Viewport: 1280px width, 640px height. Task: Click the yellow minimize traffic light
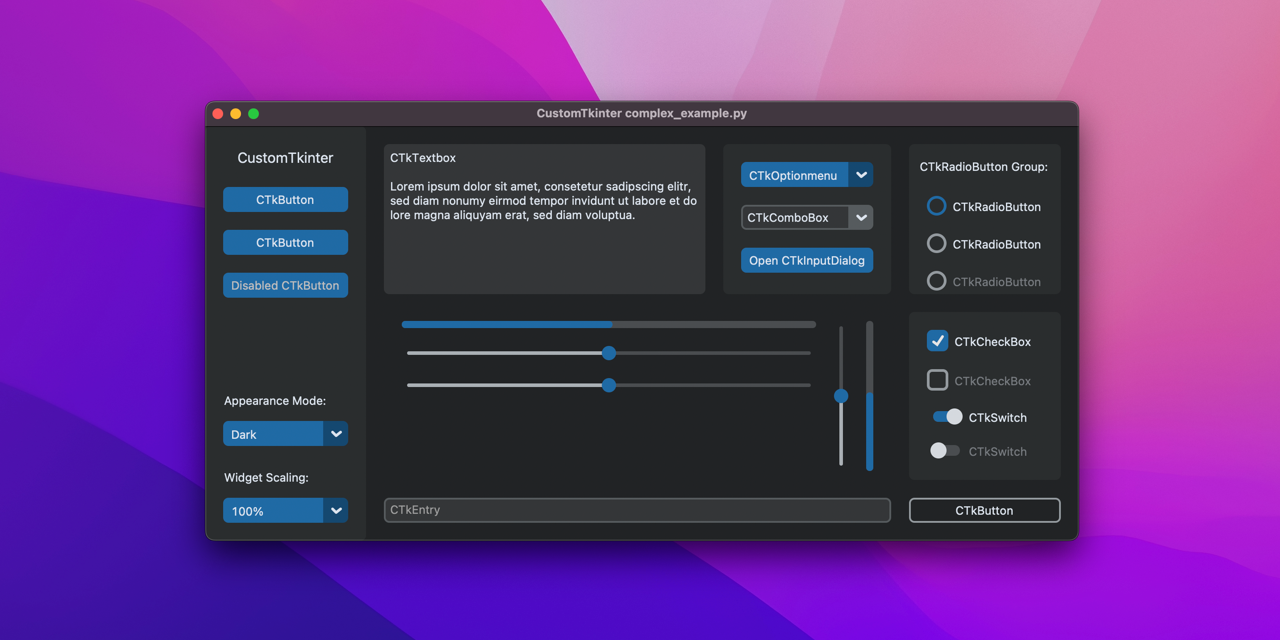pyautogui.click(x=235, y=113)
